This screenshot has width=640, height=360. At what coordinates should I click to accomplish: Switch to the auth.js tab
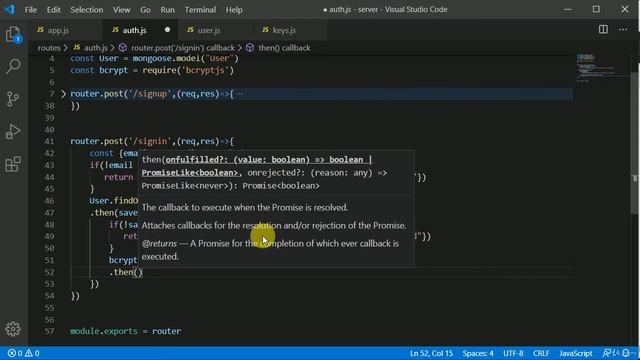click(x=135, y=30)
